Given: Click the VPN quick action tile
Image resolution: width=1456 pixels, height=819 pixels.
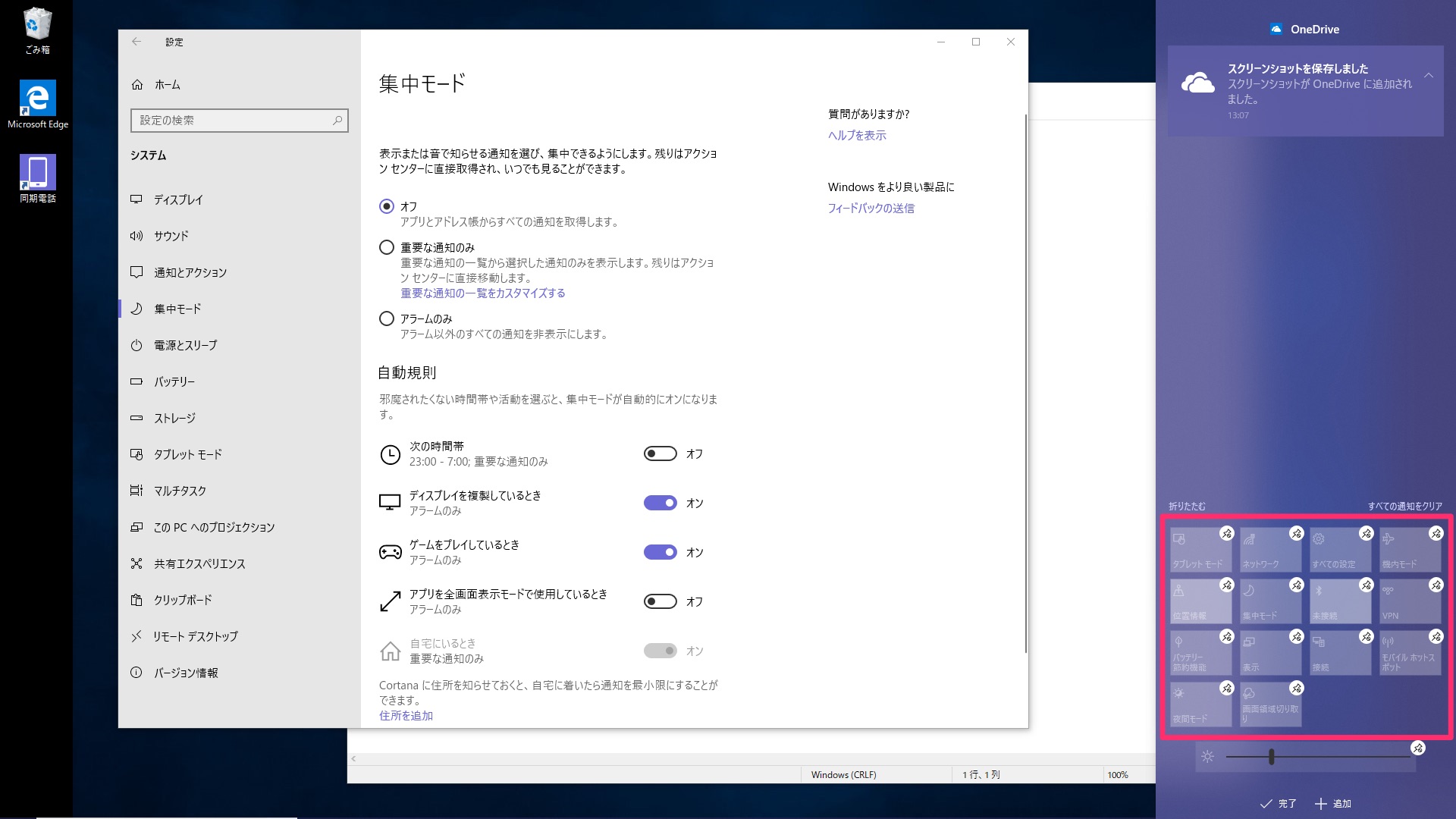Looking at the screenshot, I should click(1410, 601).
